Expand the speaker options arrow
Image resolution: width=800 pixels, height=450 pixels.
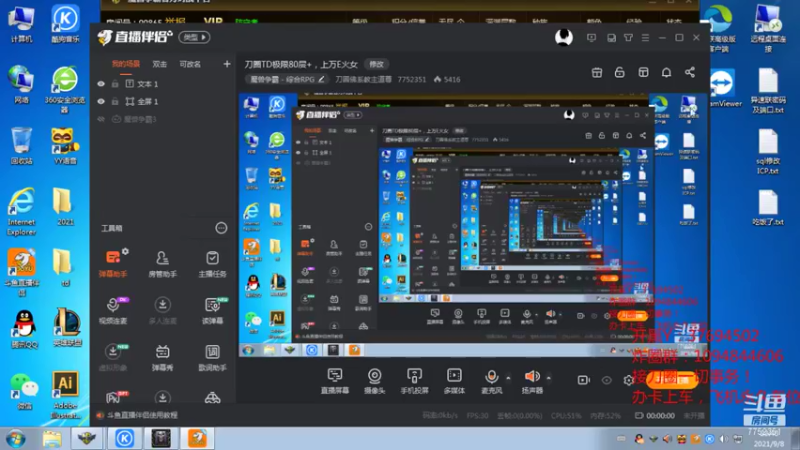pyautogui.click(x=548, y=378)
